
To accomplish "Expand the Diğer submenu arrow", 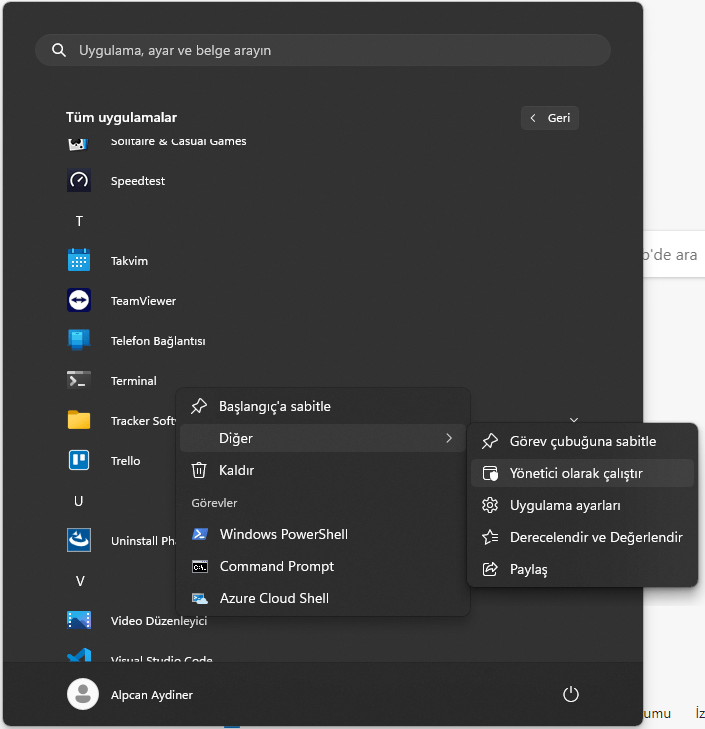I will pyautogui.click(x=449, y=438).
